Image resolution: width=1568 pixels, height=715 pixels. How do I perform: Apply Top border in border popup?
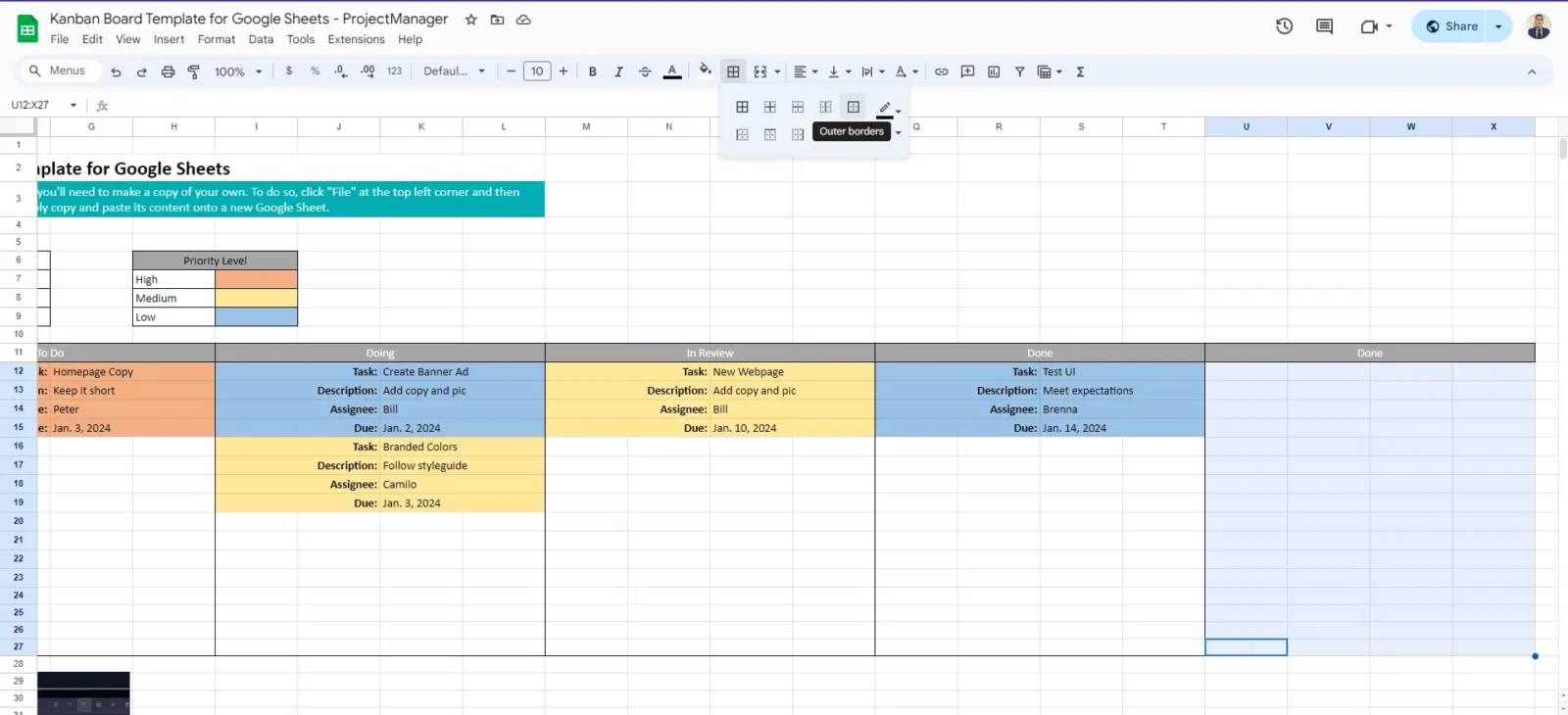[x=770, y=134]
